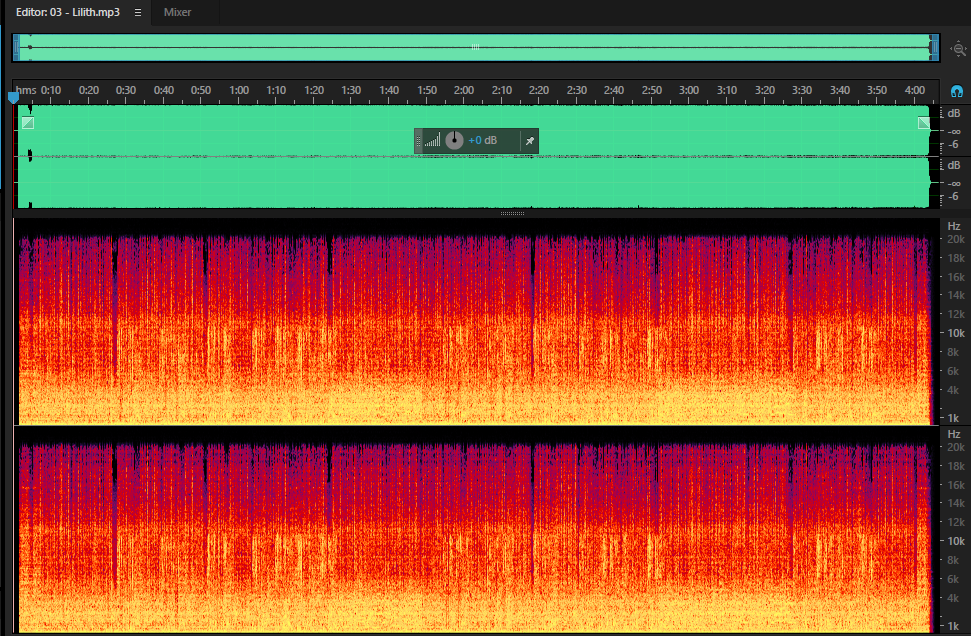Click the waveform/spectral divider grip
Image resolution: width=971 pixels, height=636 pixels.
(512, 214)
